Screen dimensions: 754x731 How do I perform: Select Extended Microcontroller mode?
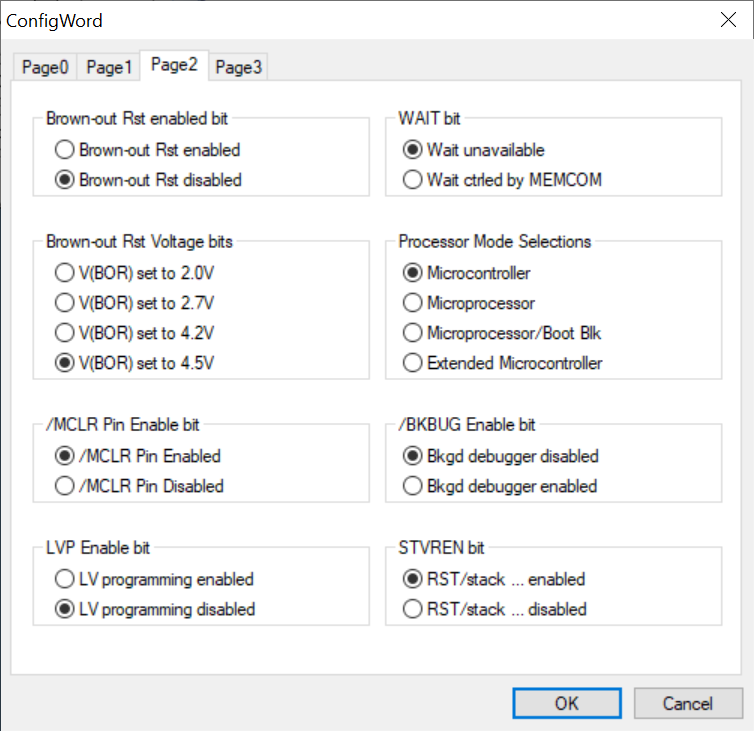[x=502, y=363]
